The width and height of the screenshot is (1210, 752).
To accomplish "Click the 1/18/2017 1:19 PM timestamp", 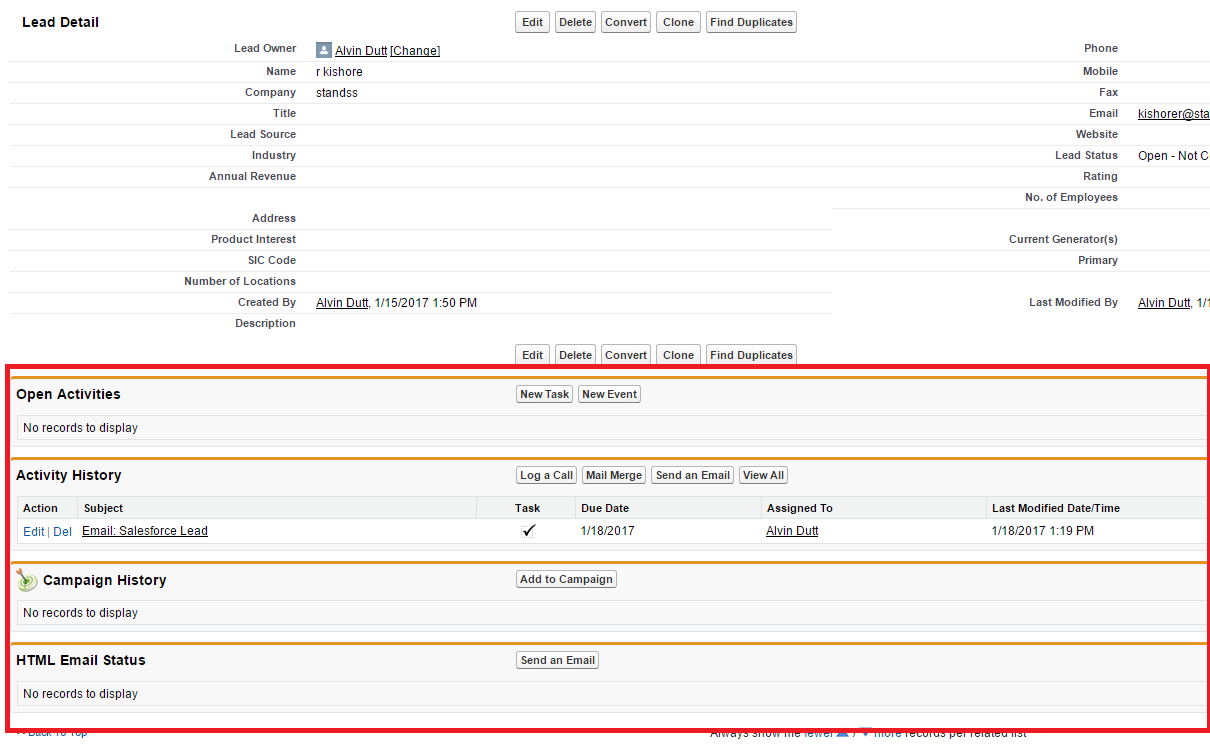I will click(1043, 531).
